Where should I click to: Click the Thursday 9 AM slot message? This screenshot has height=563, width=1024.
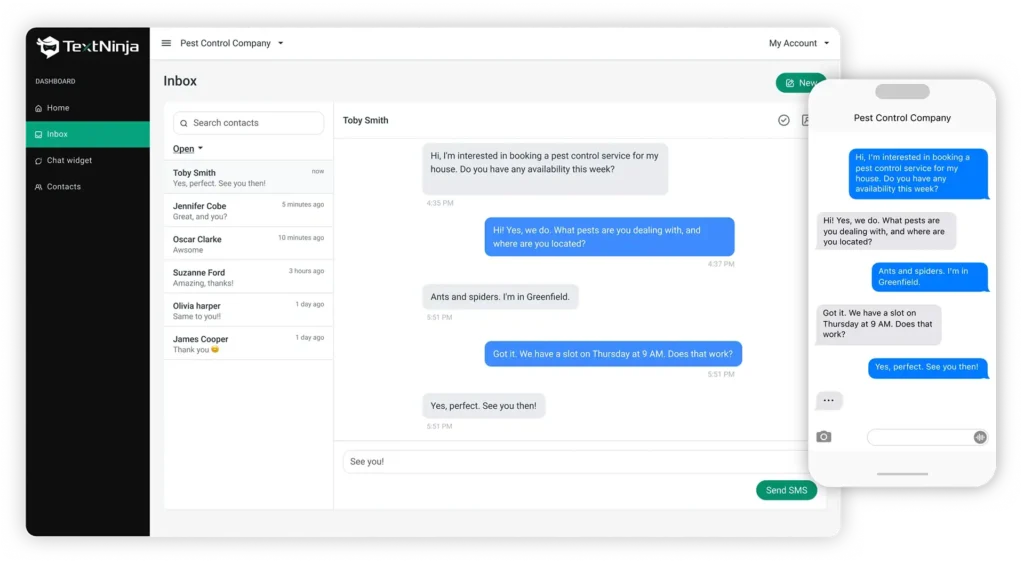[613, 353]
